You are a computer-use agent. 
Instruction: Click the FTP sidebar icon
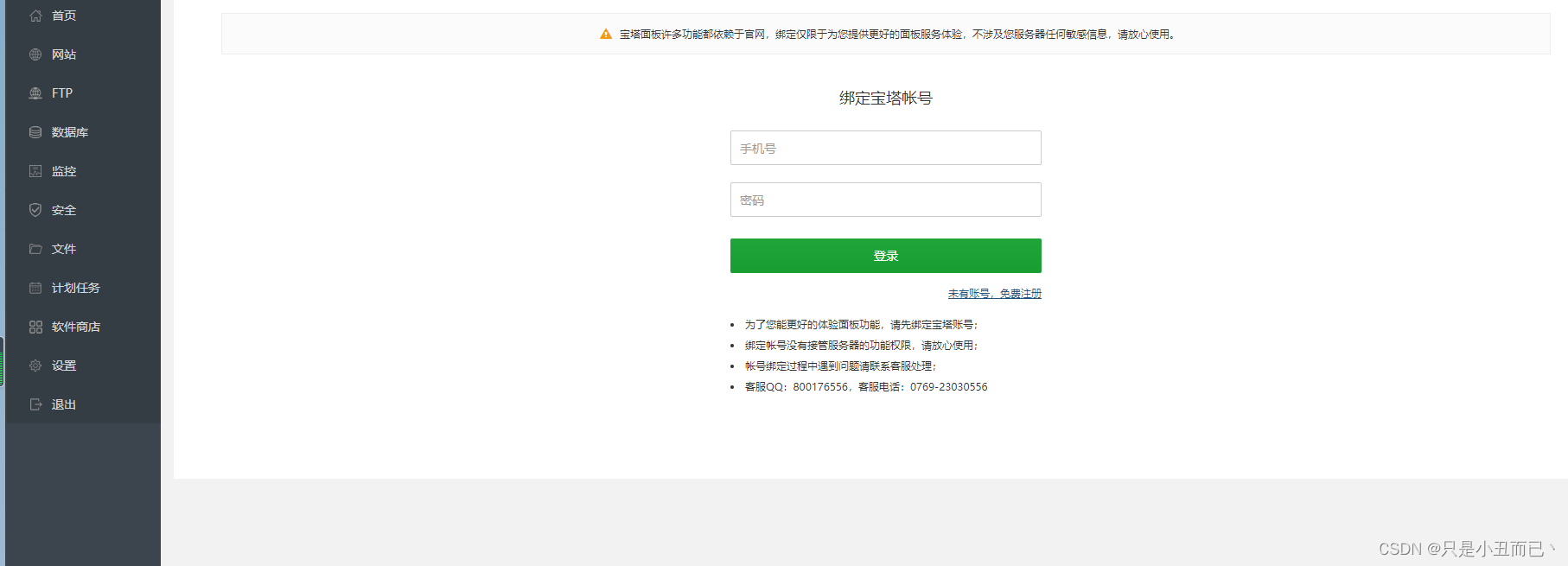pos(35,93)
